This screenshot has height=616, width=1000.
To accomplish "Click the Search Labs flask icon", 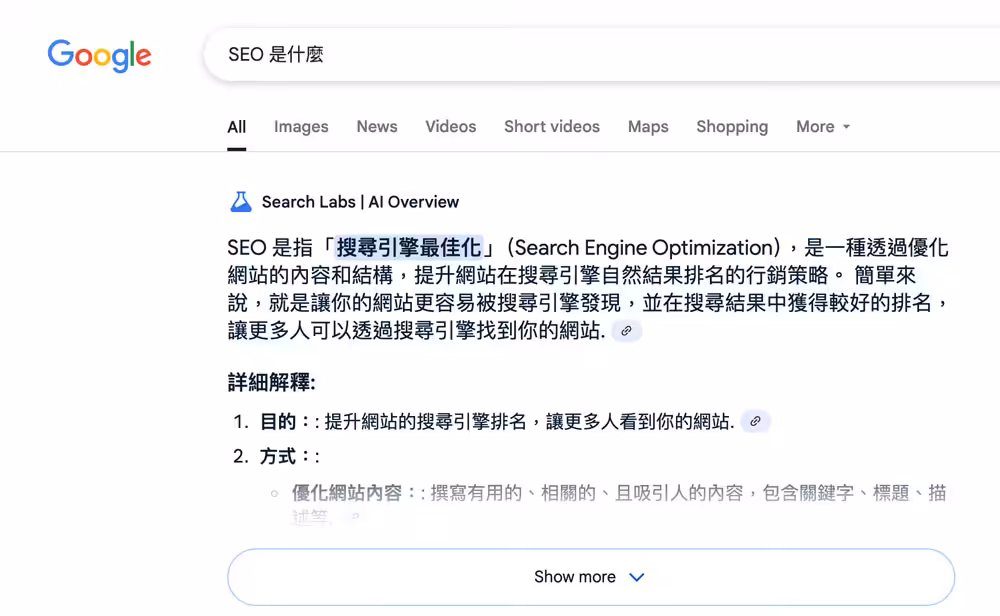I will pos(240,202).
